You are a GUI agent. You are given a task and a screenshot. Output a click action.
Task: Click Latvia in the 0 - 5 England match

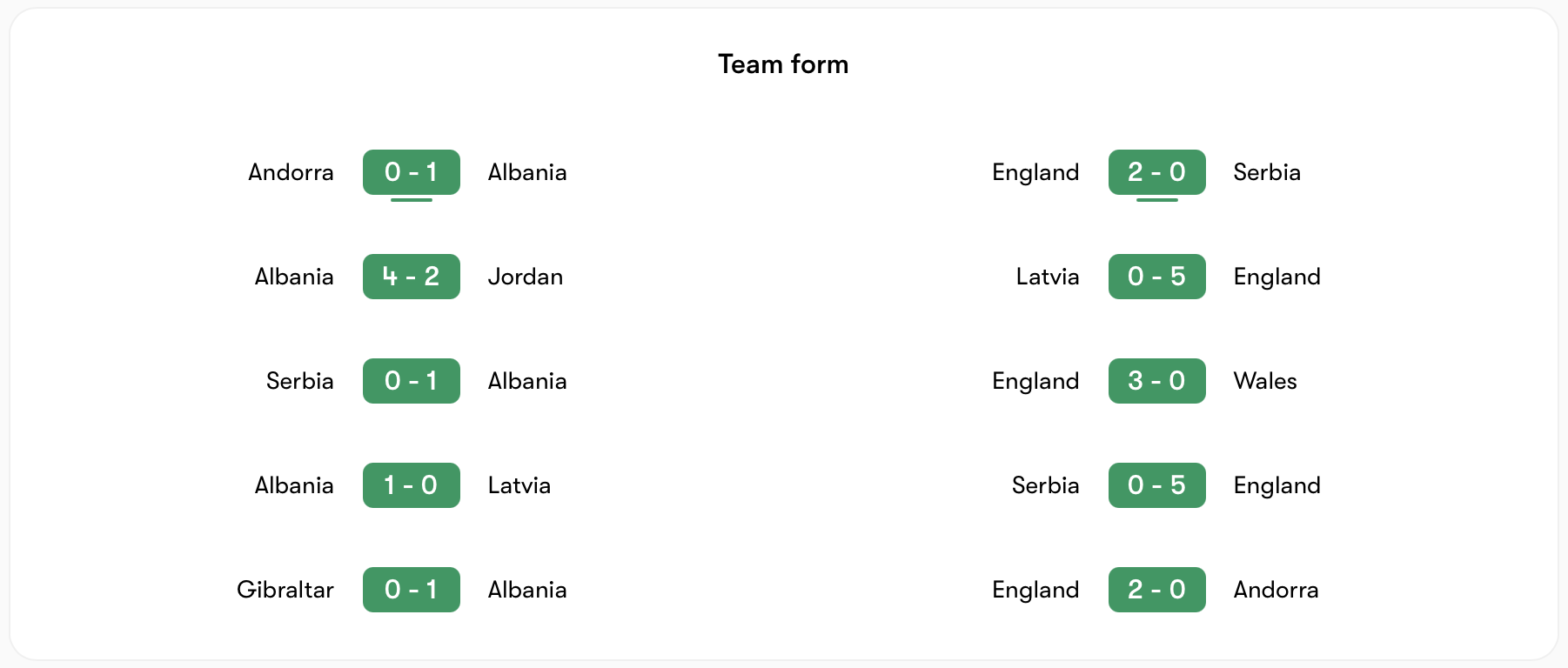pos(1048,277)
